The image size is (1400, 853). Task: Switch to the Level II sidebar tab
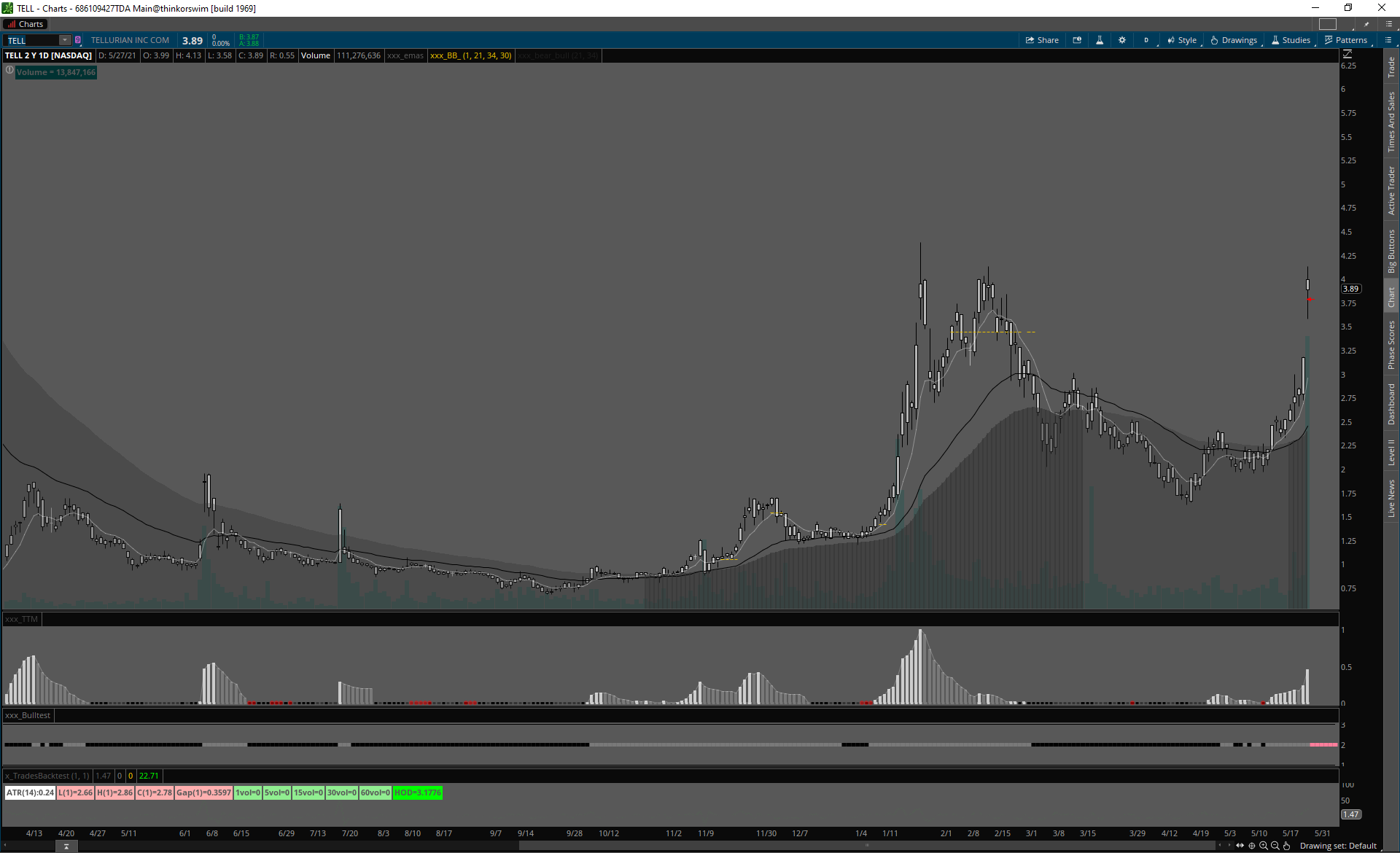tap(1391, 452)
